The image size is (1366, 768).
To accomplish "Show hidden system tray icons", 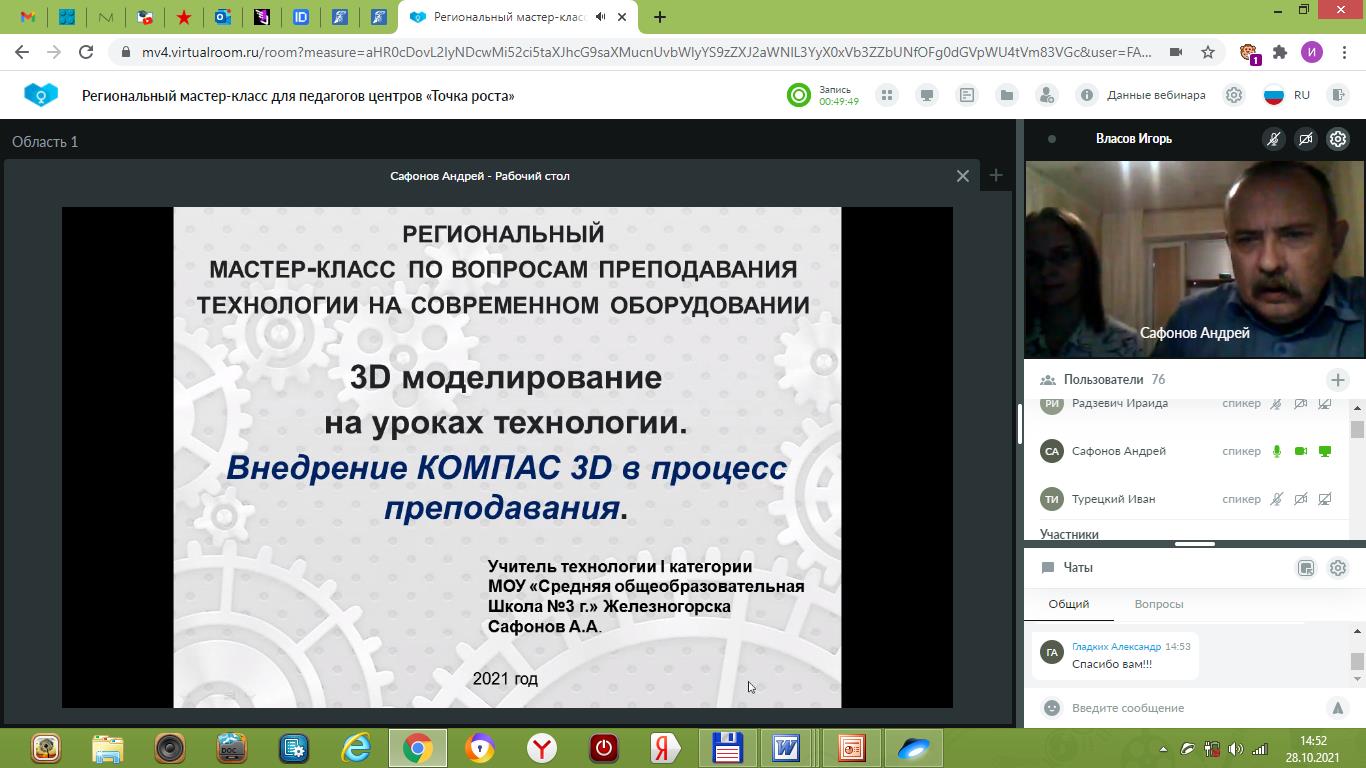I will (x=1162, y=749).
